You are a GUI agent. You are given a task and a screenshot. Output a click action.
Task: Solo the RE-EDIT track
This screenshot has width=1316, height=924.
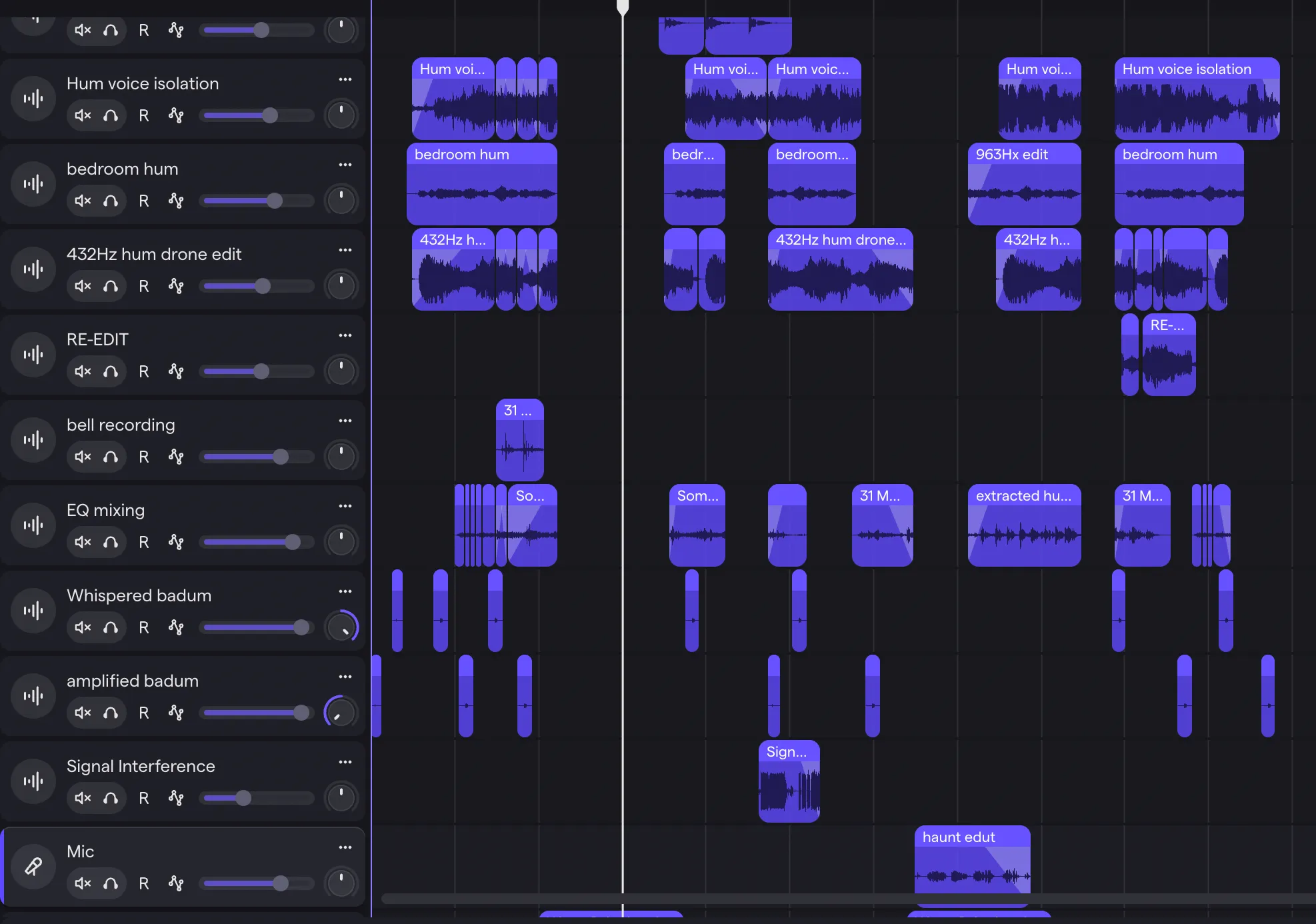pyautogui.click(x=111, y=371)
